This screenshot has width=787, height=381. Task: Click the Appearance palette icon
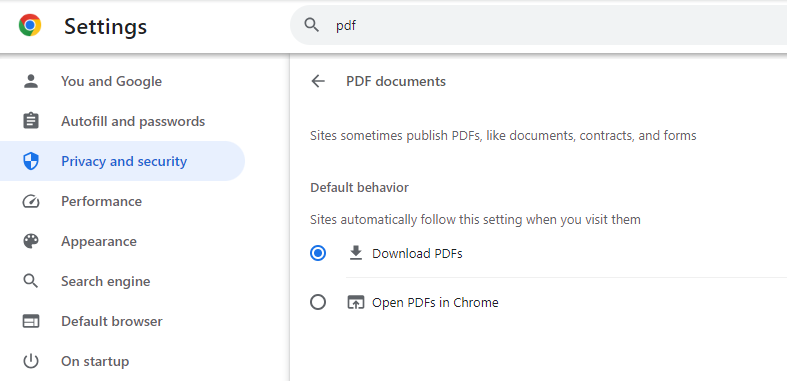point(31,241)
